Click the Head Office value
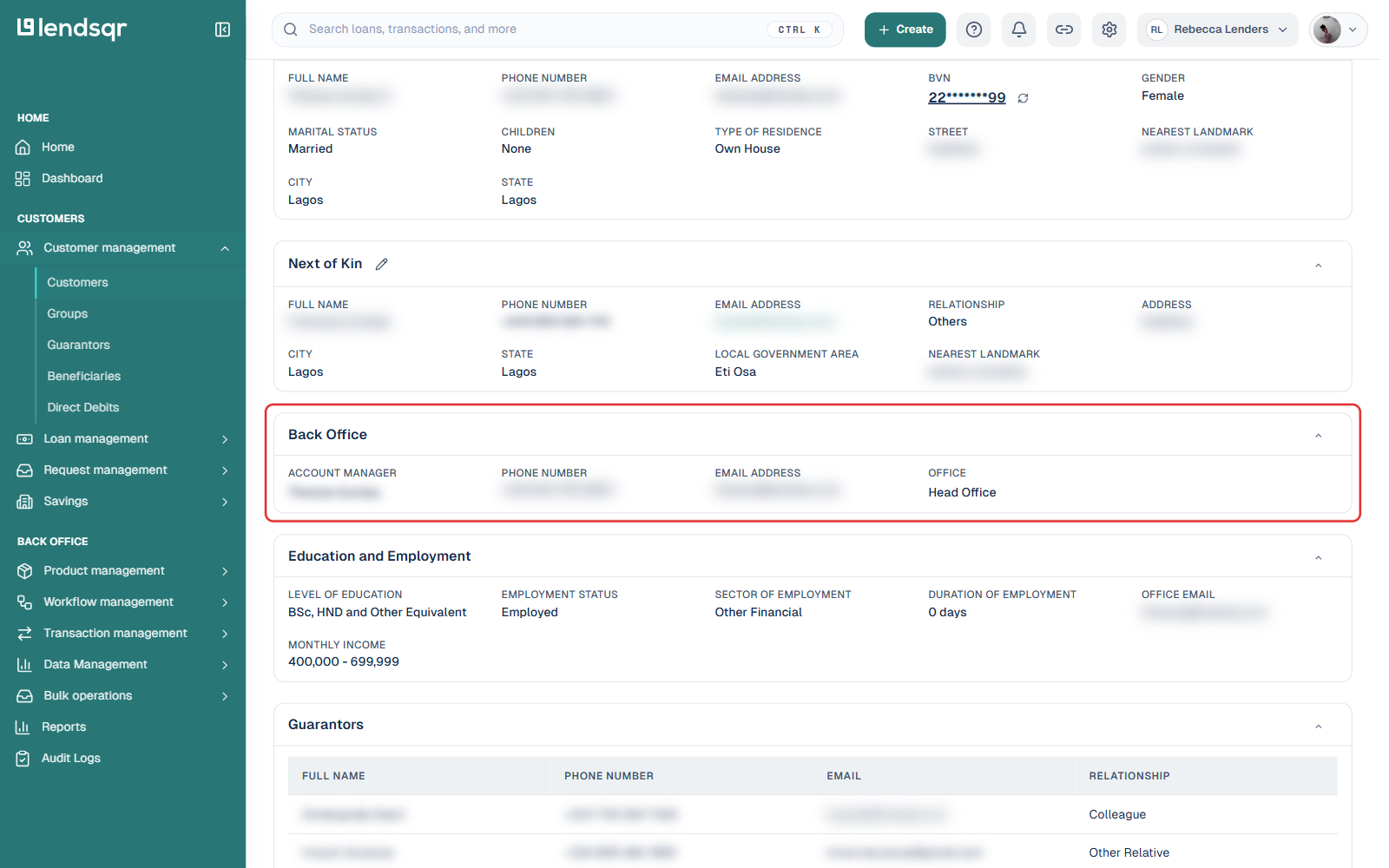 tap(962, 493)
